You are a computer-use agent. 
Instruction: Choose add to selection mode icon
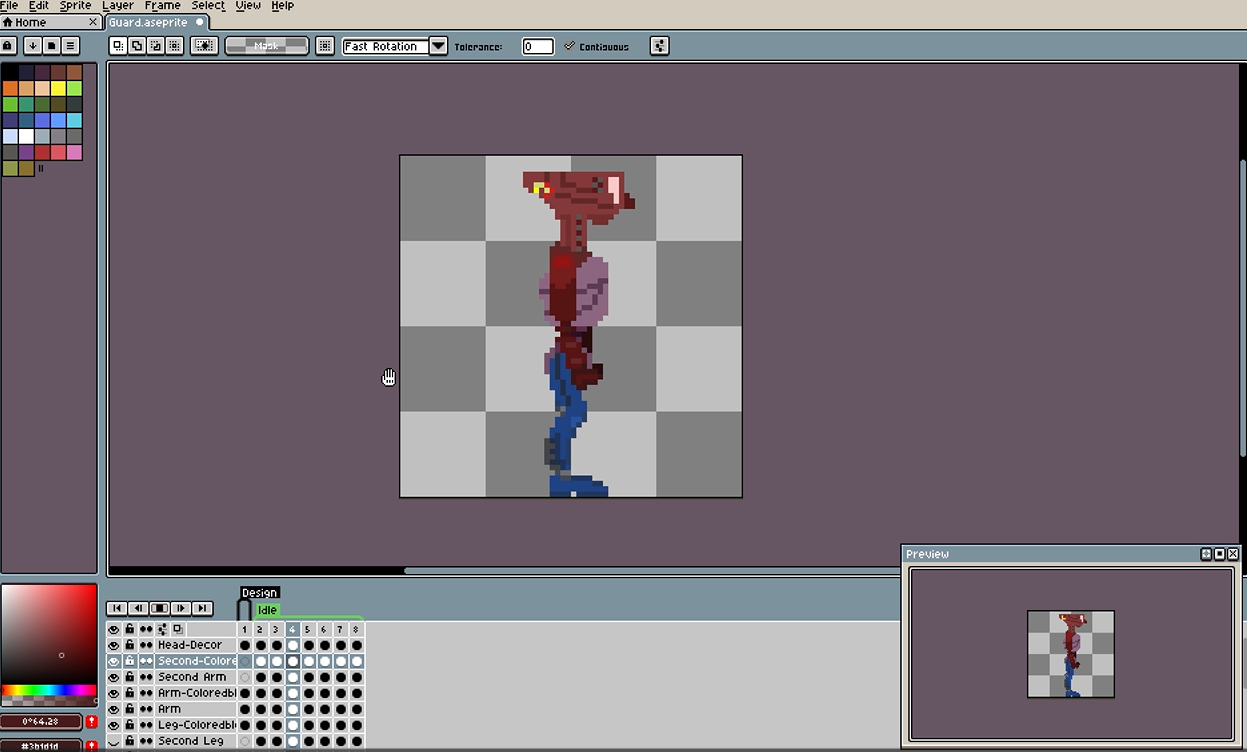point(137,45)
